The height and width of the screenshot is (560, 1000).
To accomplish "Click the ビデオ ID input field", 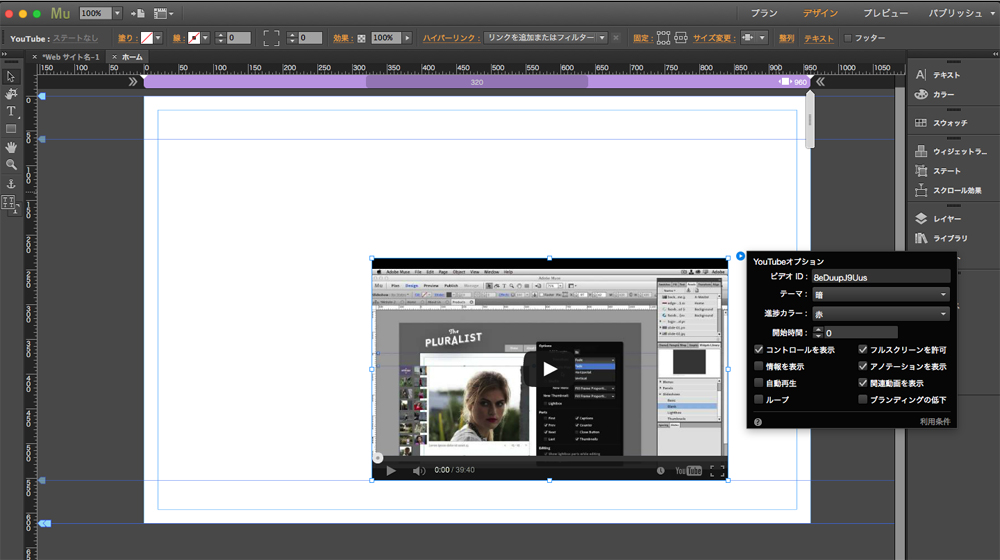I will (x=880, y=277).
